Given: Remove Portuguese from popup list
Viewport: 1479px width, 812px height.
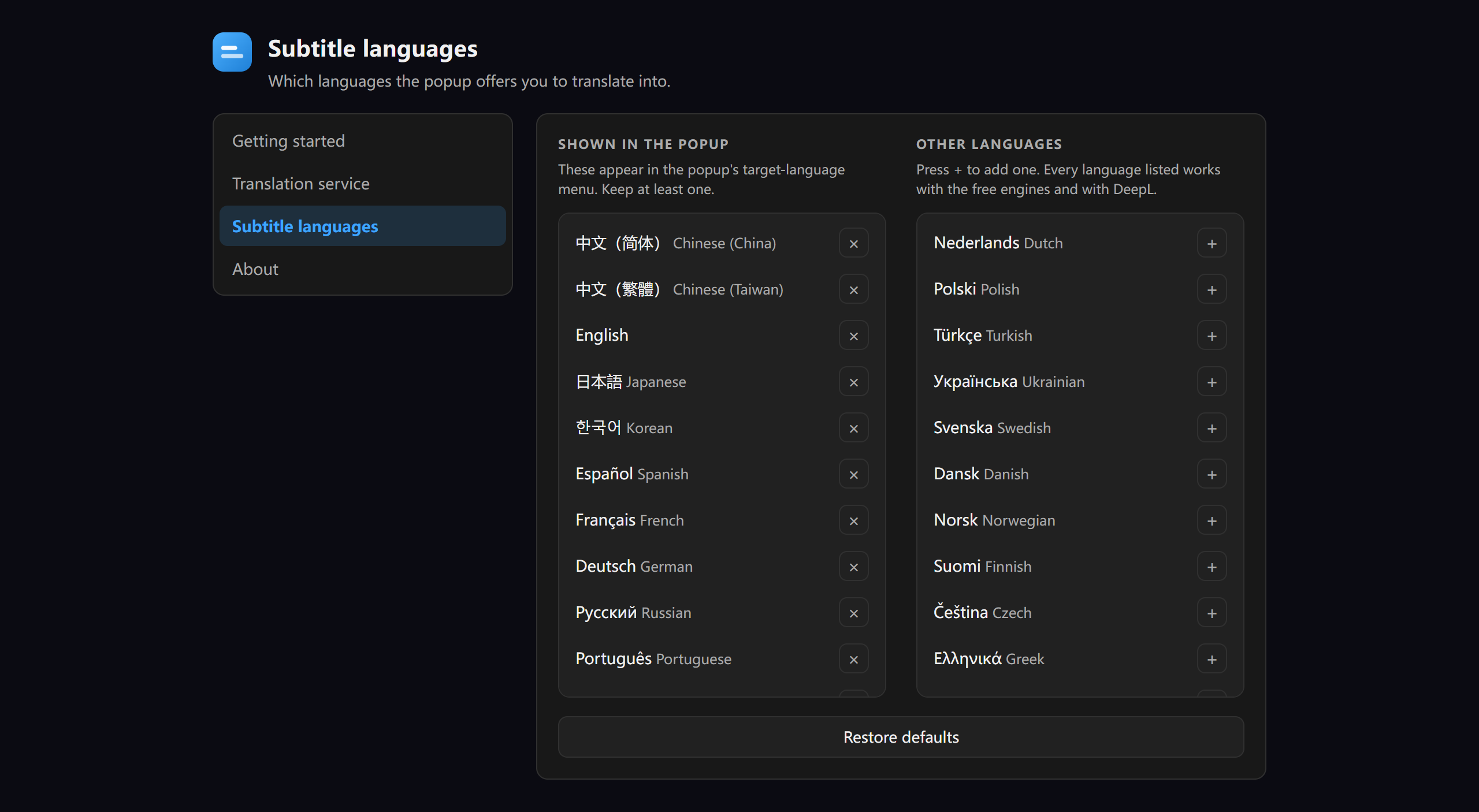Looking at the screenshot, I should pos(853,659).
